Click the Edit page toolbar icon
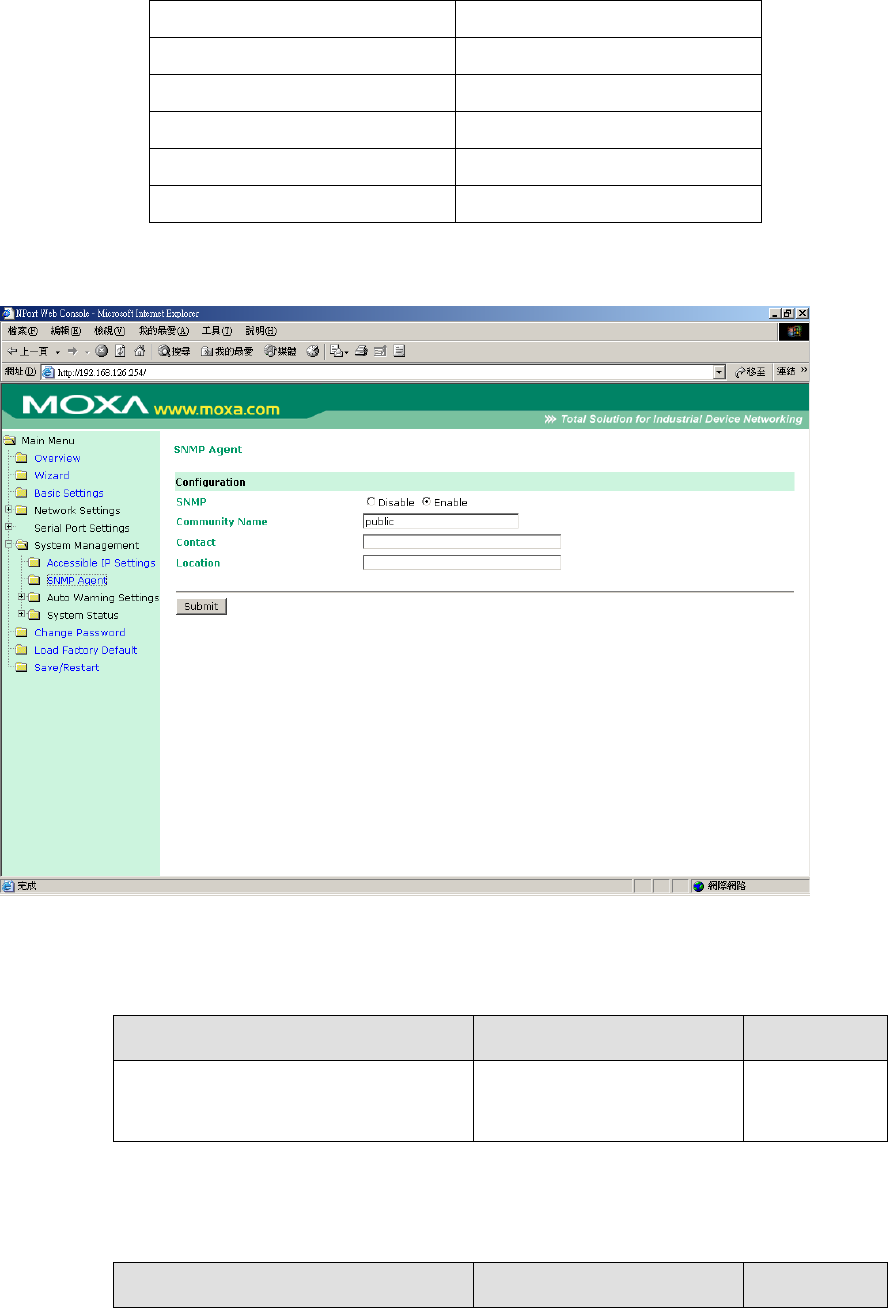Viewport: 888px width, 1308px height. [380, 351]
